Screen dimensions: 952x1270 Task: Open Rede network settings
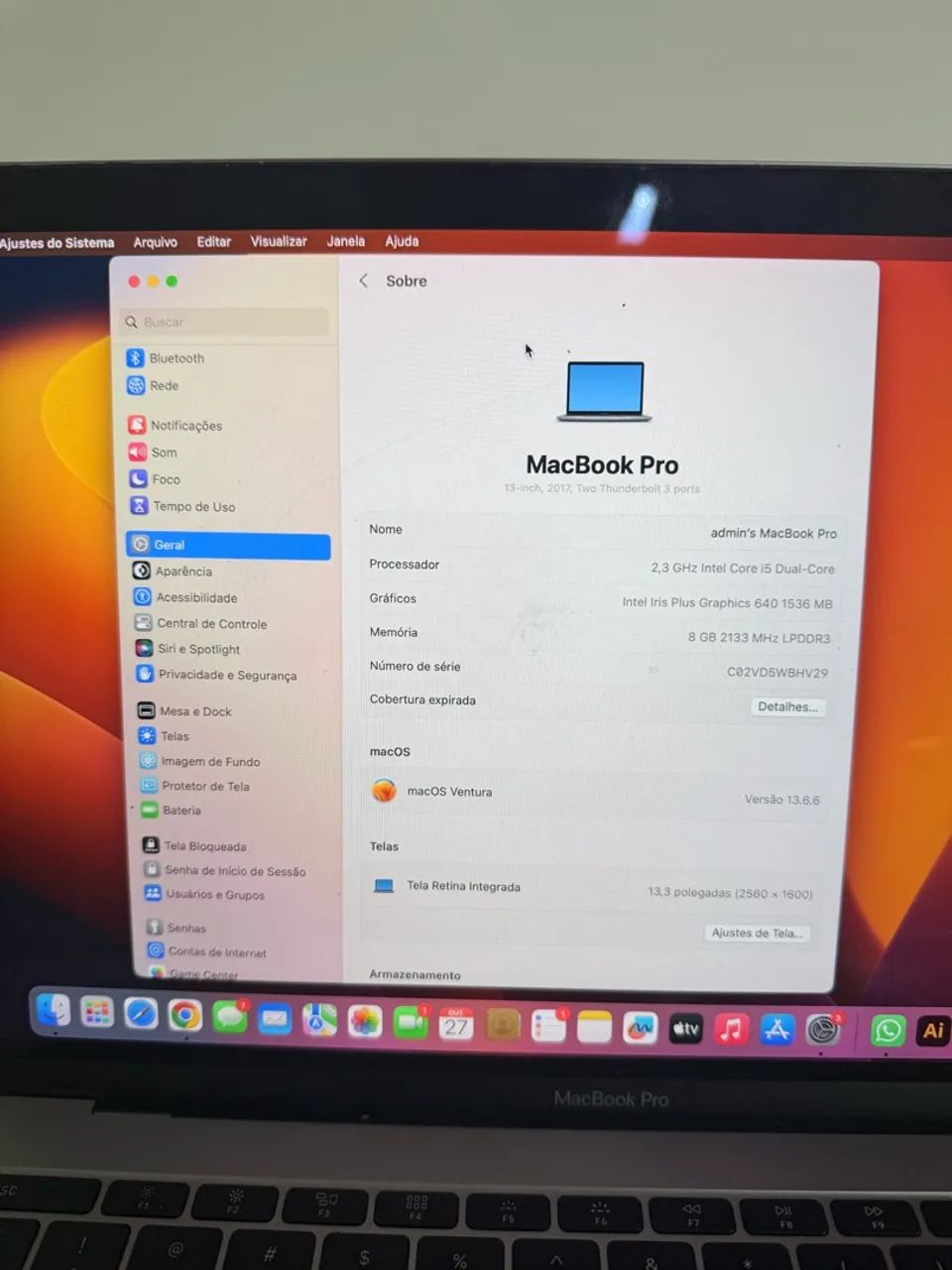[x=153, y=386]
